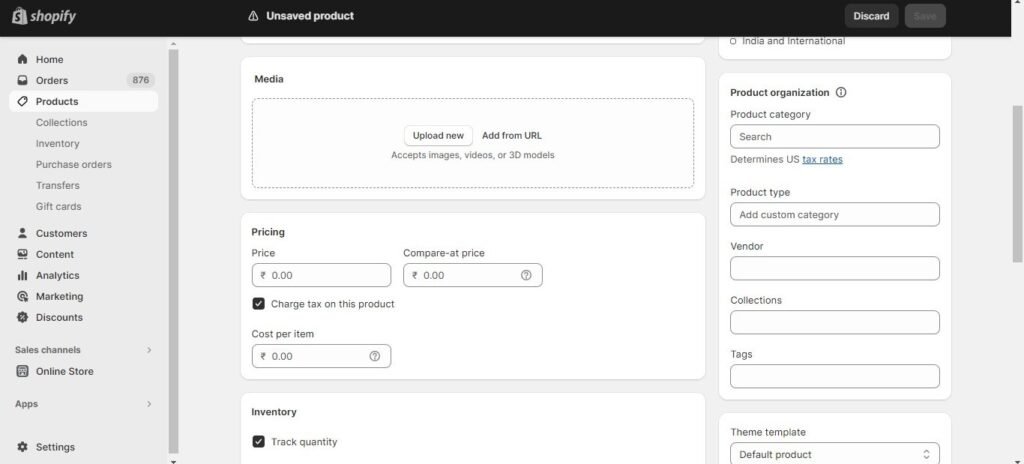The height and width of the screenshot is (464, 1024).
Task: Click the Home icon in sidebar
Action: (x=22, y=60)
